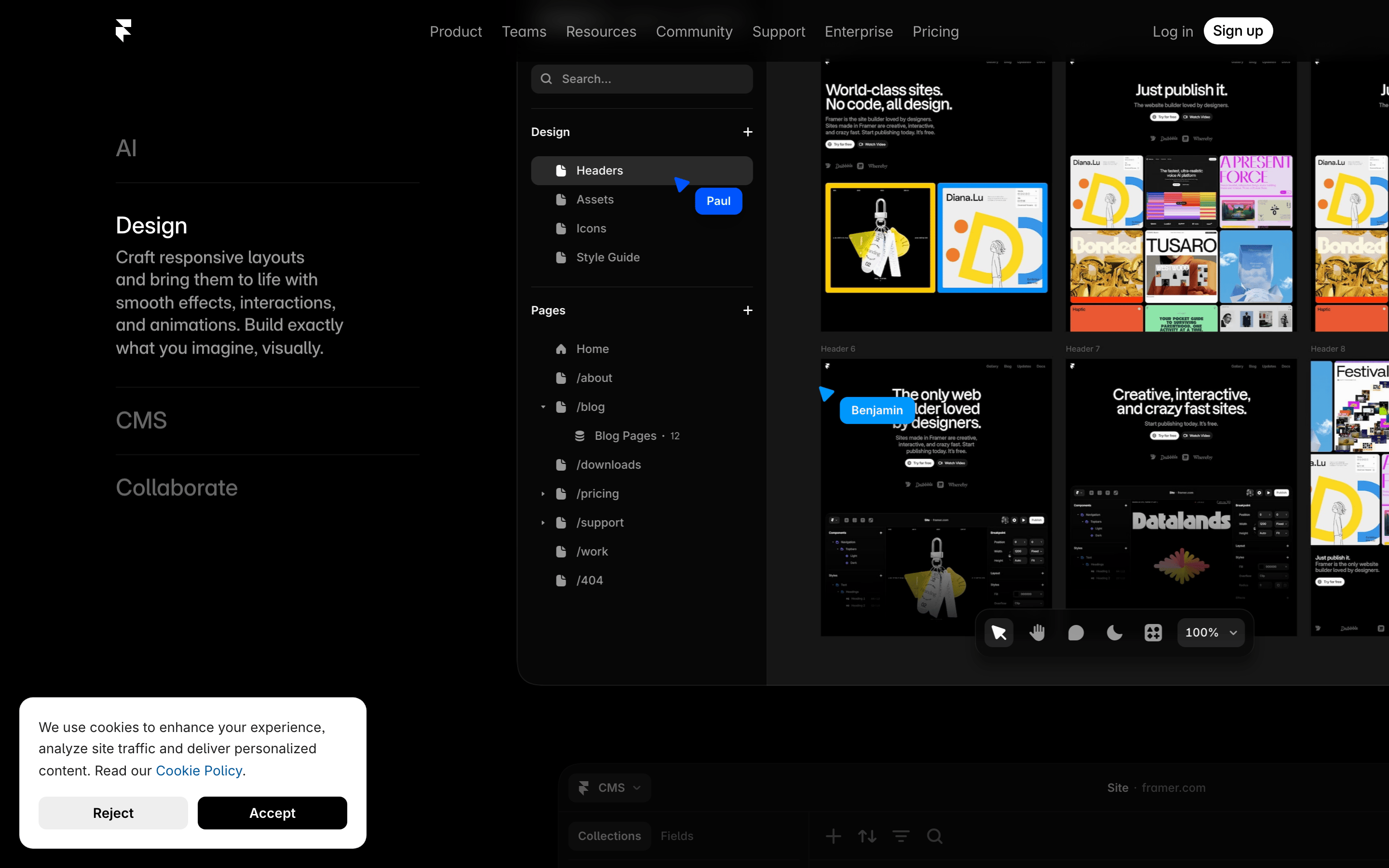Click the plus icon in the CMS toolbar

pos(833,837)
